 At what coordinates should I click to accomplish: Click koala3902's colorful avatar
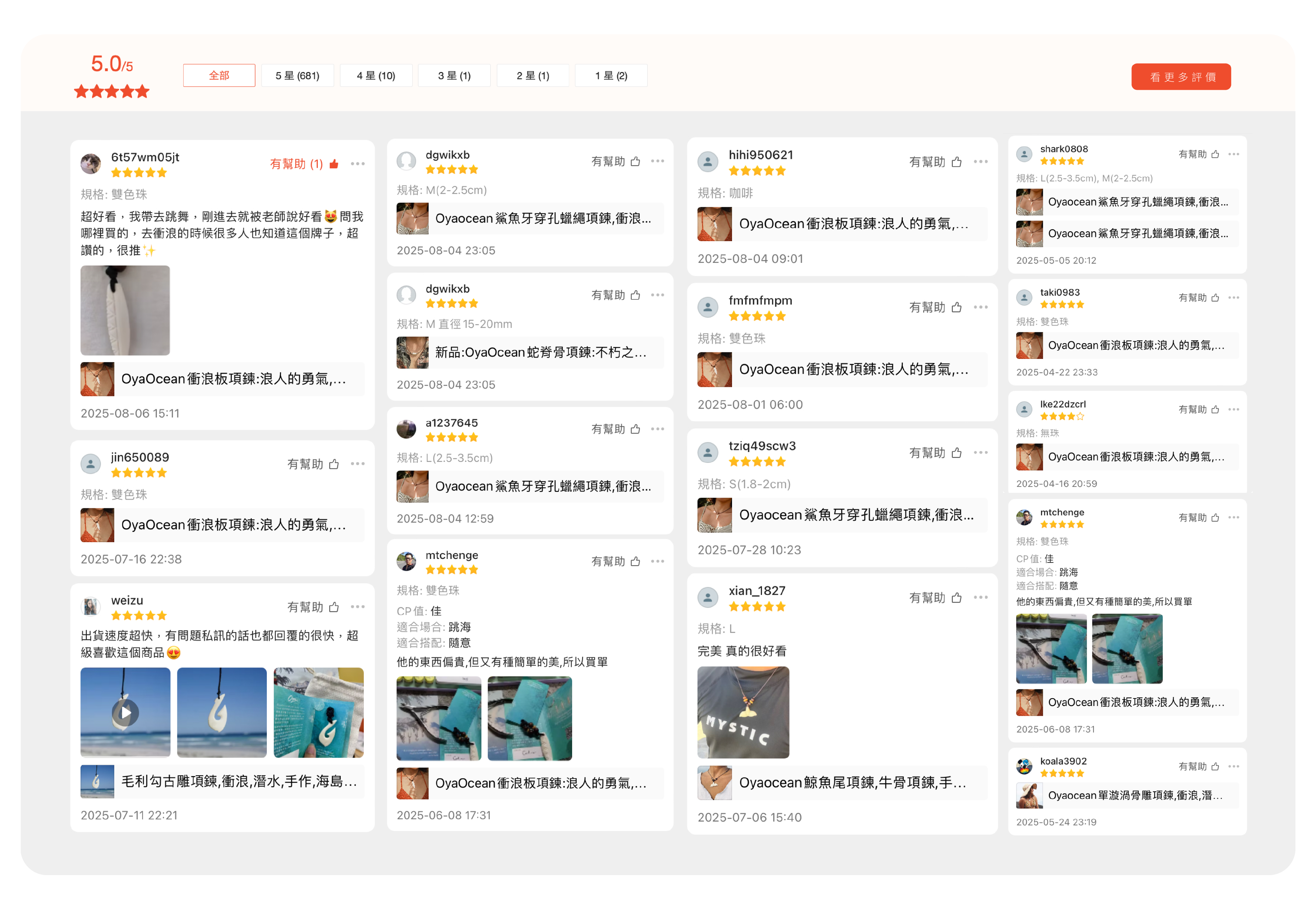1024,766
